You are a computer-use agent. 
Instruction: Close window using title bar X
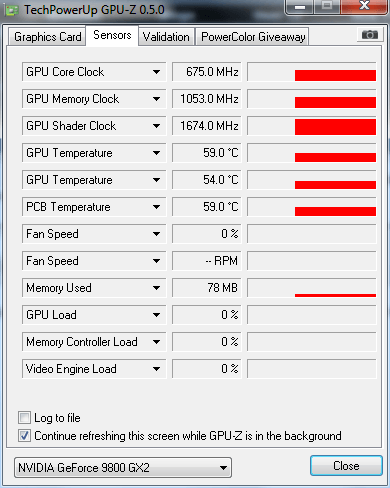click(x=364, y=6)
